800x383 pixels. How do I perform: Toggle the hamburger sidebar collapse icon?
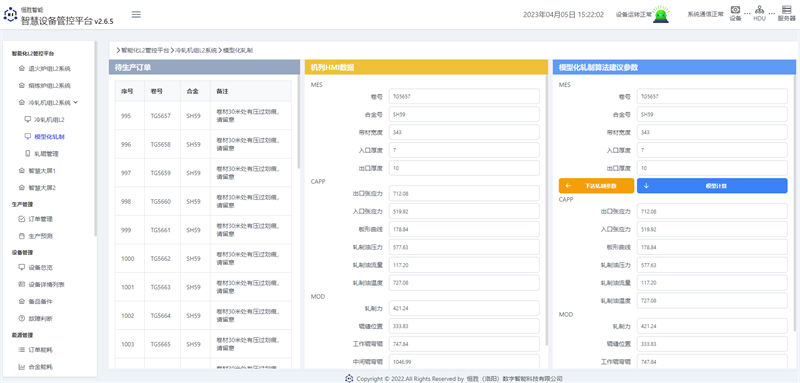[x=136, y=14]
